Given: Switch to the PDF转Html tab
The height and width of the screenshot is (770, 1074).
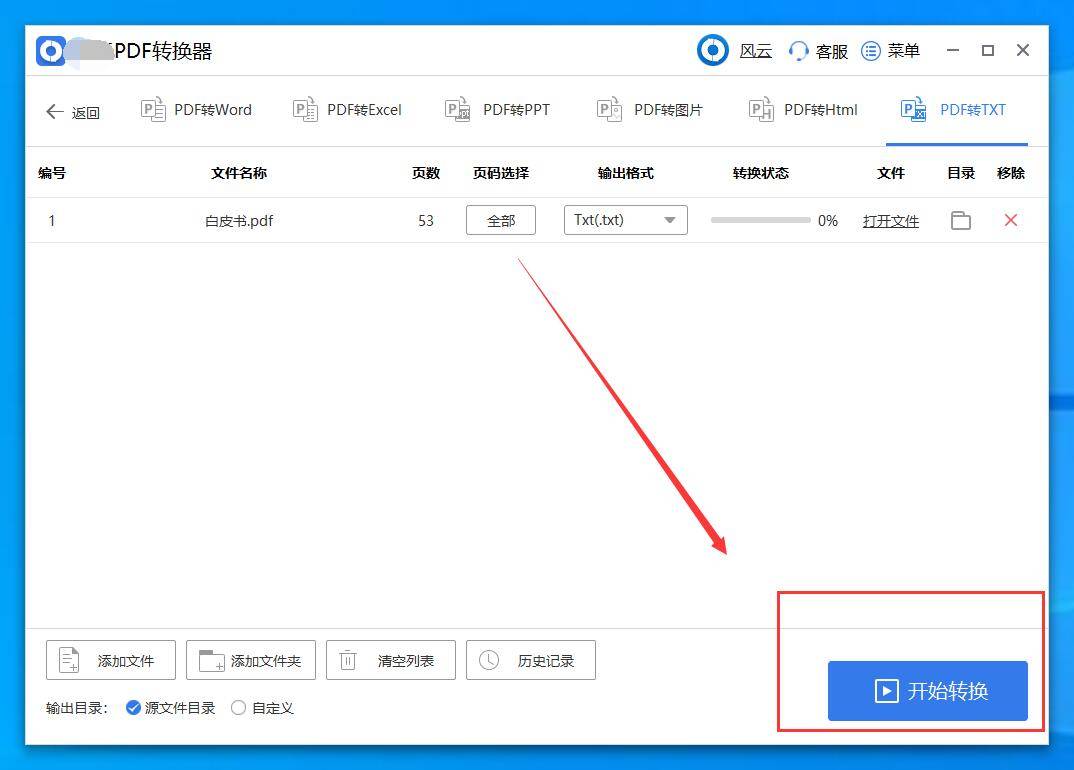Looking at the screenshot, I should pos(821,110).
